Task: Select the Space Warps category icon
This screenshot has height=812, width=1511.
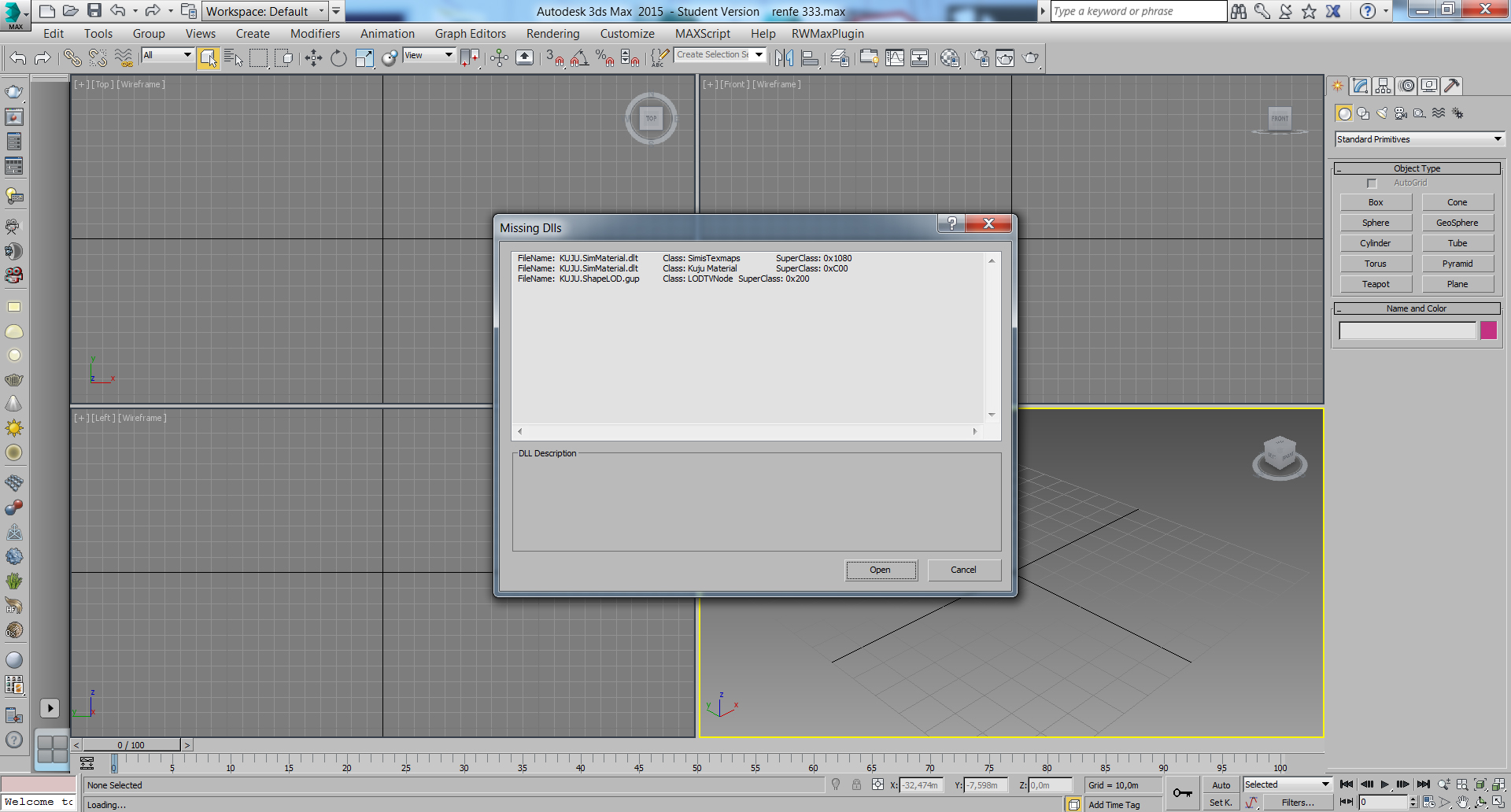Action: pos(1439,113)
